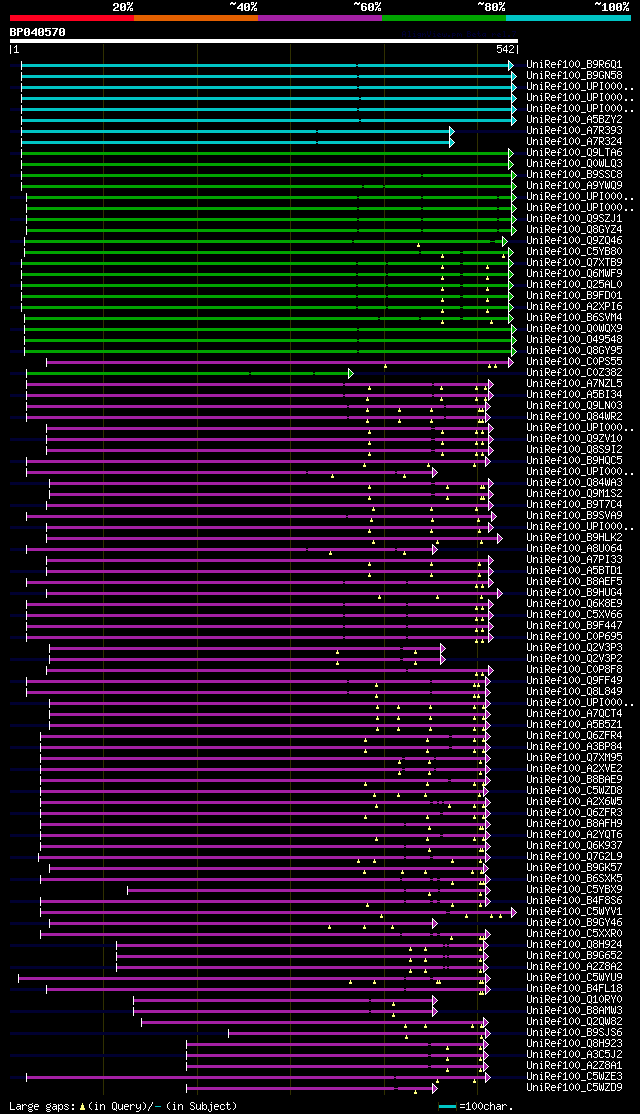640x1114 pixels.
Task: Click UniRef100_B9SVA9 in the list
Action: pos(575,515)
